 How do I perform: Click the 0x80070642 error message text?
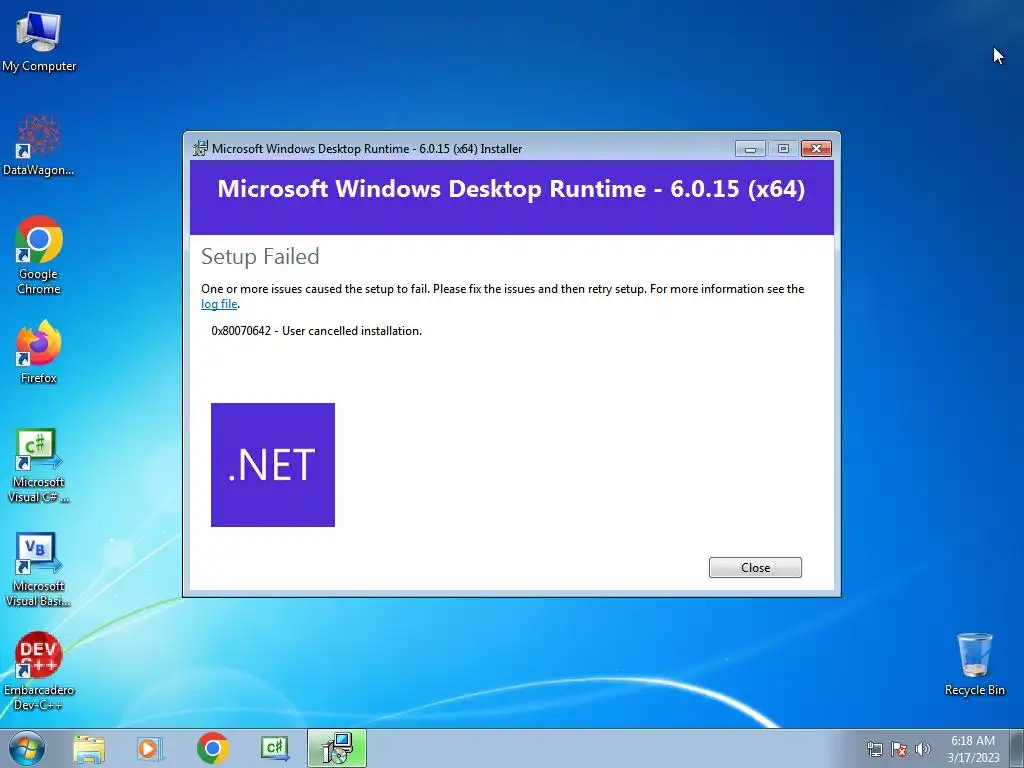[x=317, y=331]
